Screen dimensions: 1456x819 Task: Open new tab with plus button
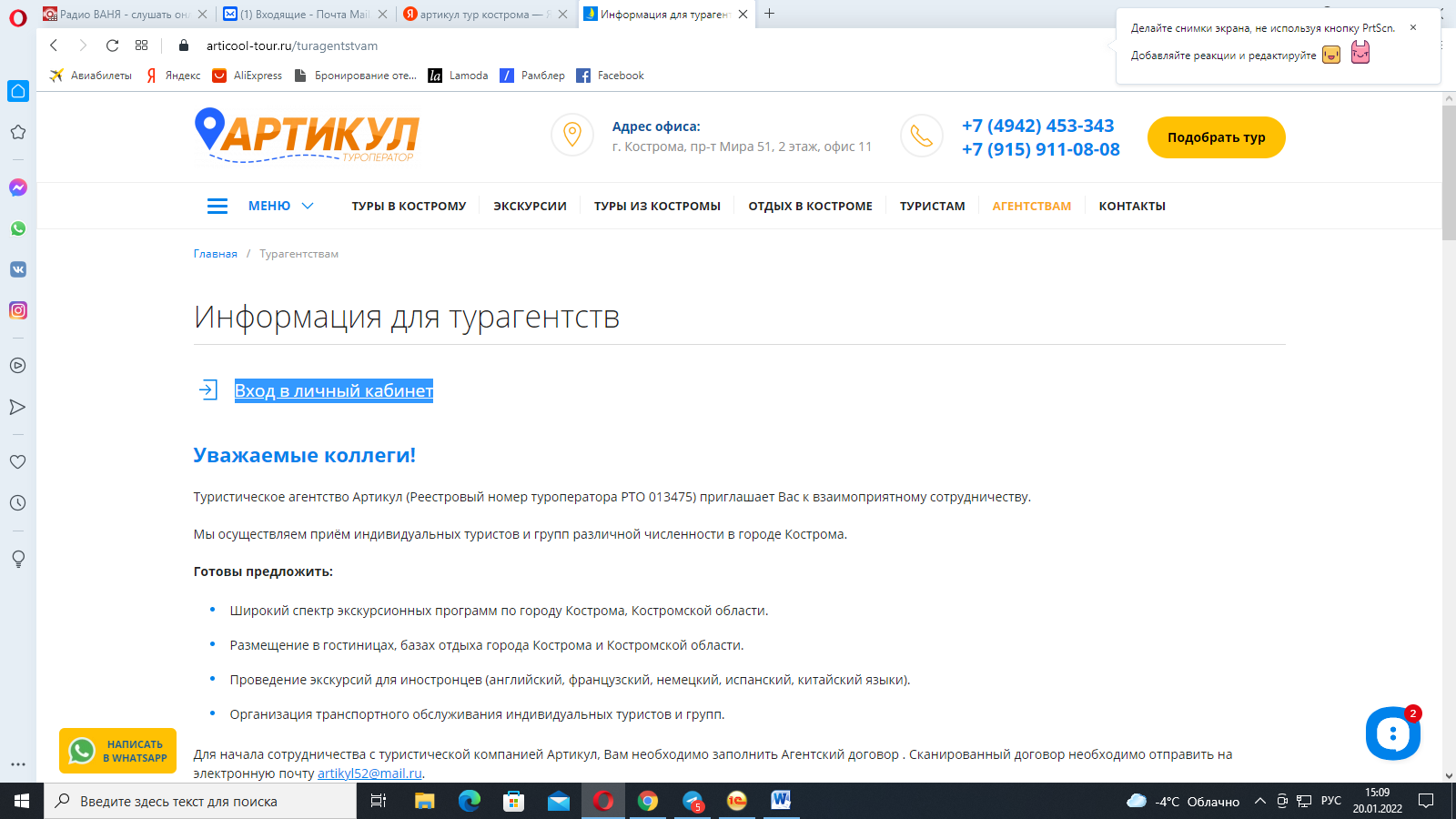tap(770, 14)
